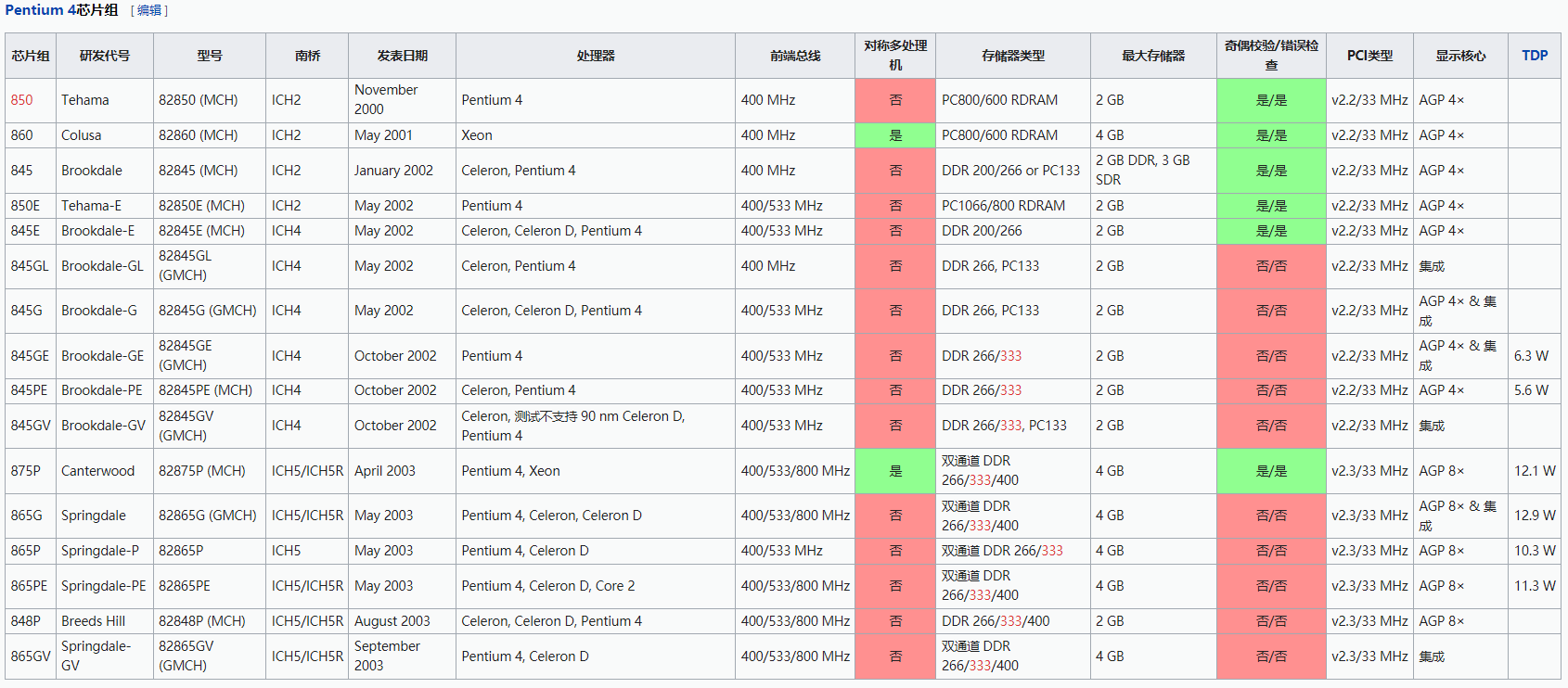Click the 前端总线 column header

click(795, 56)
